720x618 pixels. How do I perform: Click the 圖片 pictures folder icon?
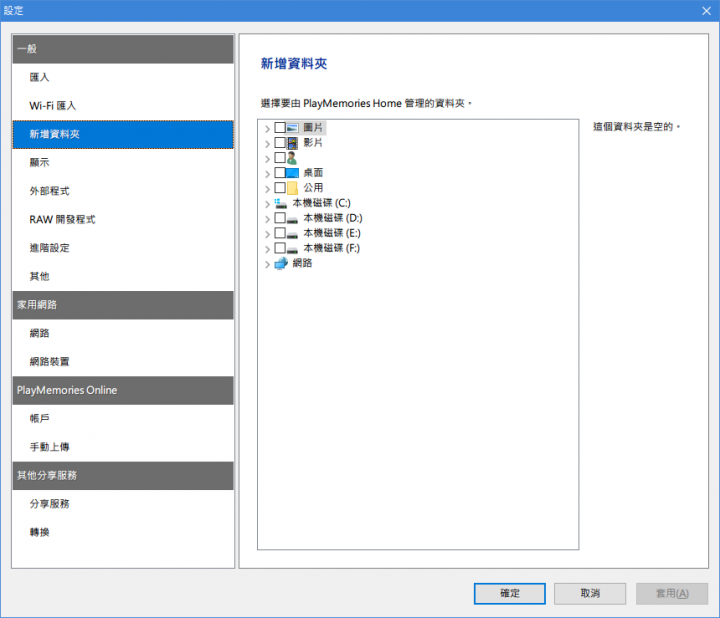tap(292, 128)
